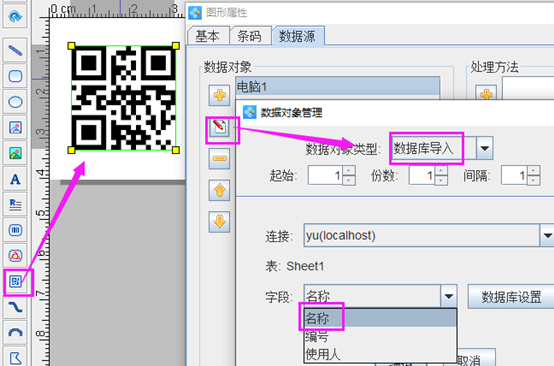
Task: Select the ellipse drawing tool
Action: click(15, 102)
